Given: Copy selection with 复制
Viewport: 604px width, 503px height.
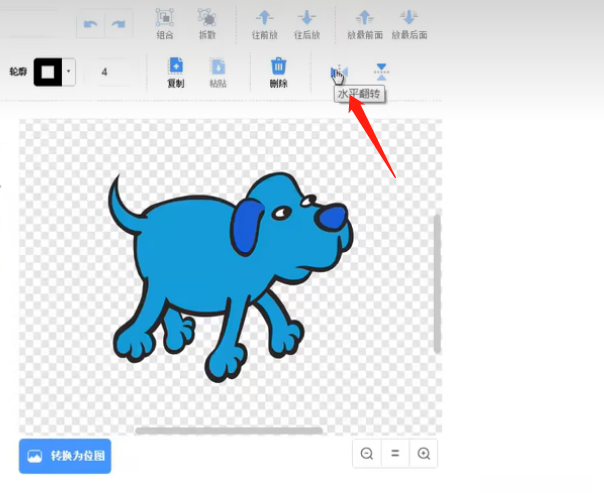Looking at the screenshot, I should [176, 72].
